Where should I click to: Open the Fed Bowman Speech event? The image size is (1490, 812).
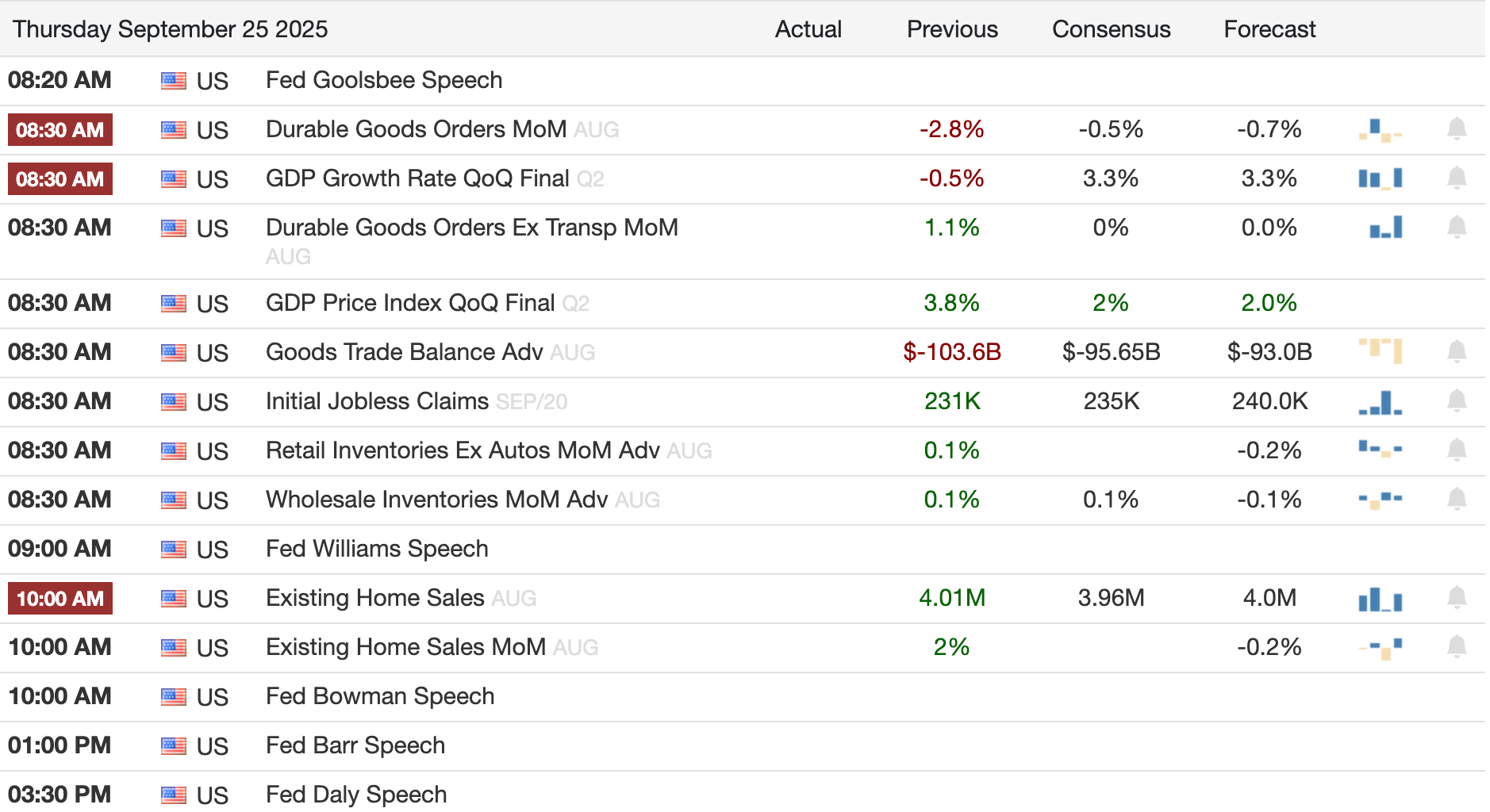click(x=380, y=696)
